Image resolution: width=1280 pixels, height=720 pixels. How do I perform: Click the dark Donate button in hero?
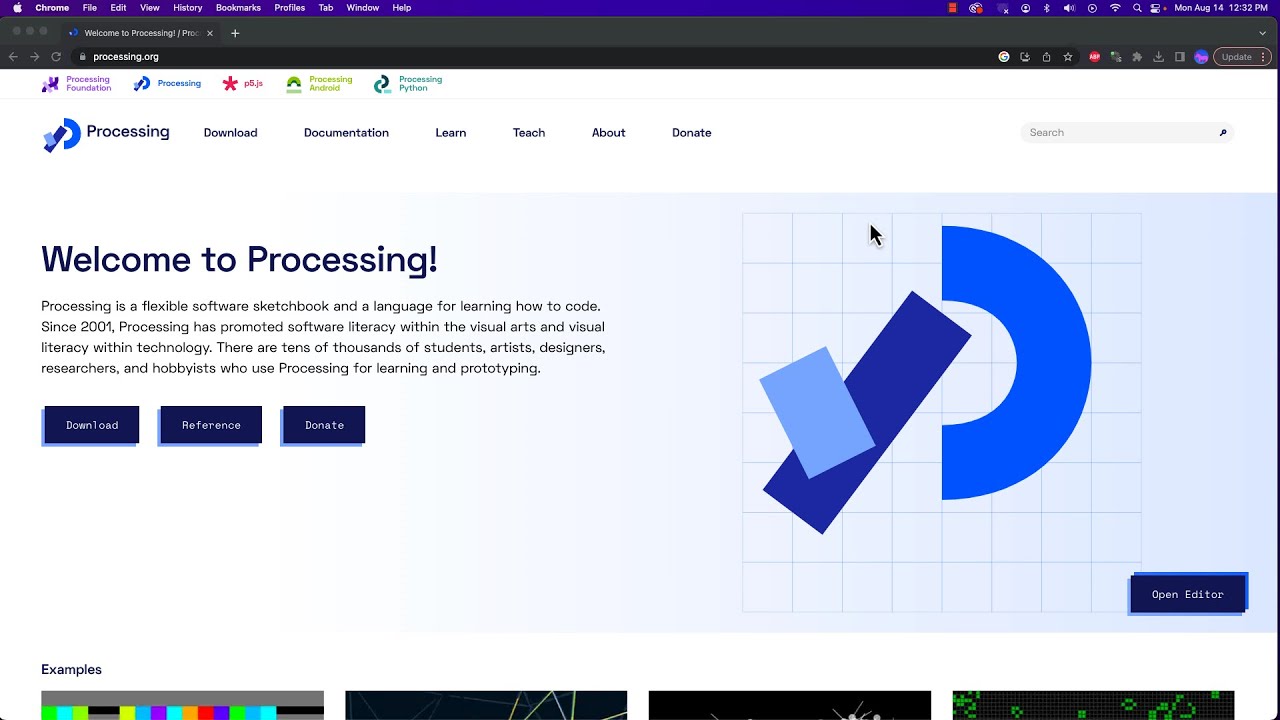point(324,425)
